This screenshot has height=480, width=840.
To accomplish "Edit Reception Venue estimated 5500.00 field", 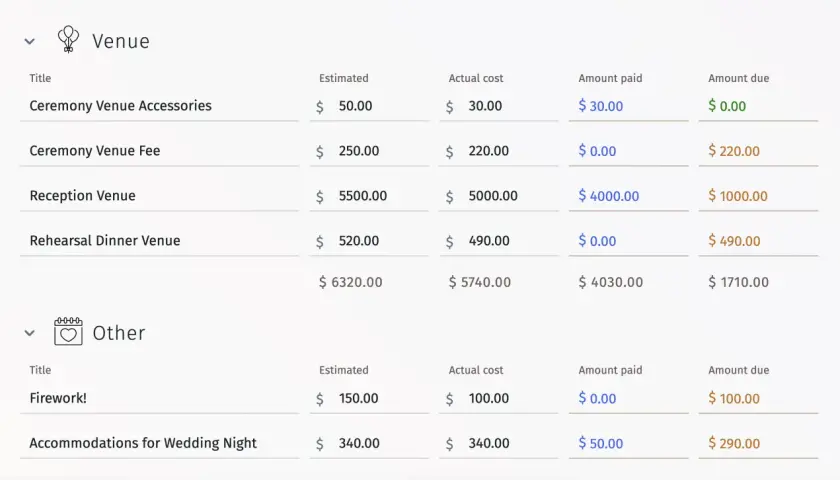I will click(x=370, y=196).
